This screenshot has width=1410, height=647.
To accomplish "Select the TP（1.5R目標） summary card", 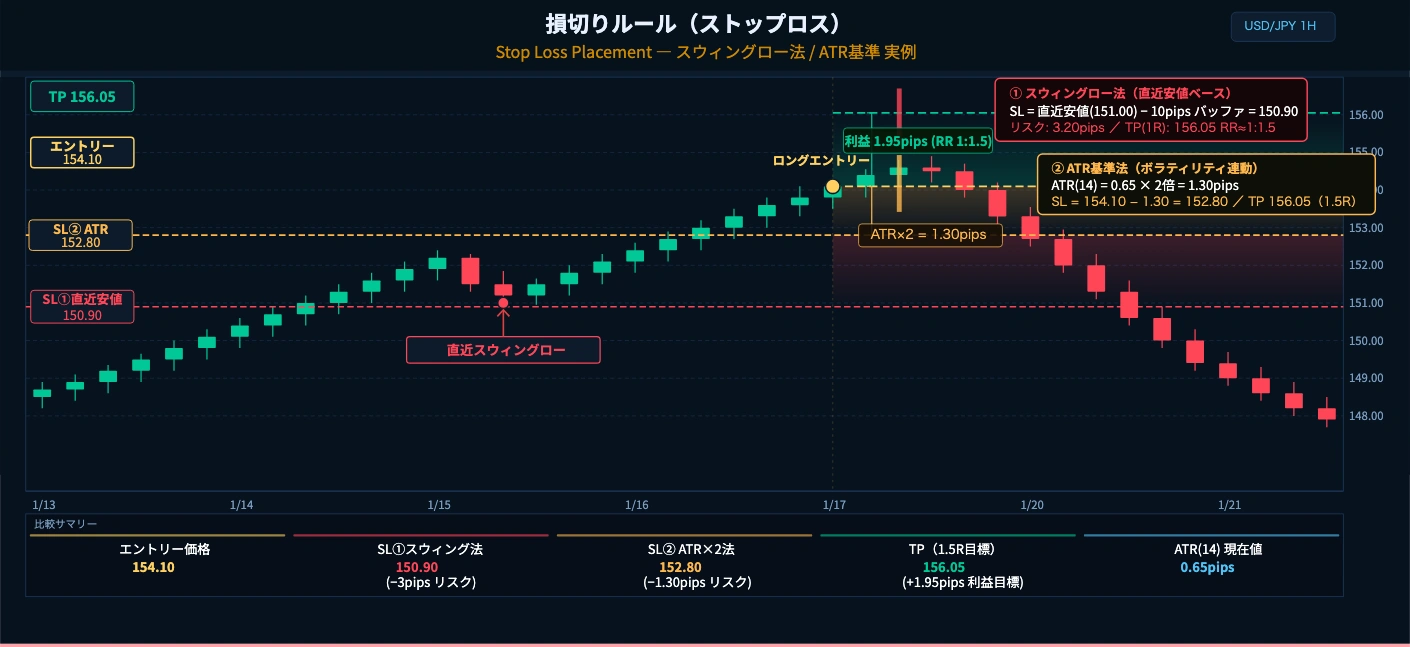I will click(947, 564).
